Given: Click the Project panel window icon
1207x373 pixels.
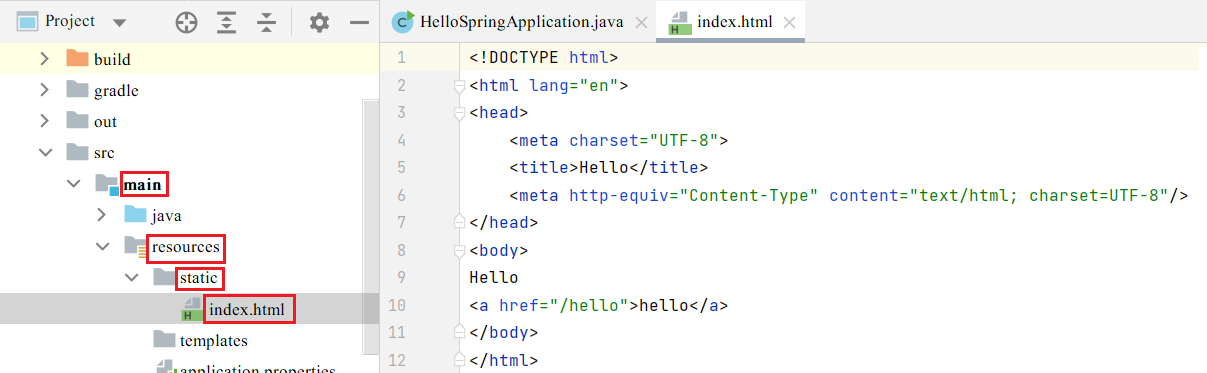Looking at the screenshot, I should [x=28, y=22].
